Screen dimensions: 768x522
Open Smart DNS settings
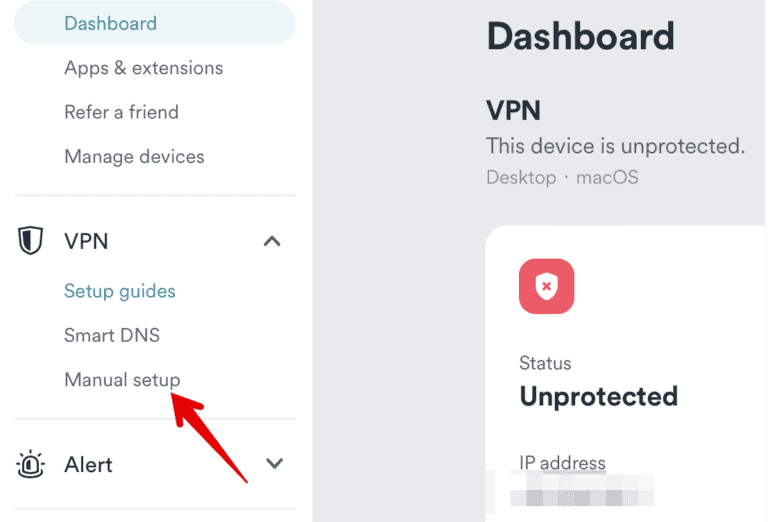pyautogui.click(x=112, y=335)
